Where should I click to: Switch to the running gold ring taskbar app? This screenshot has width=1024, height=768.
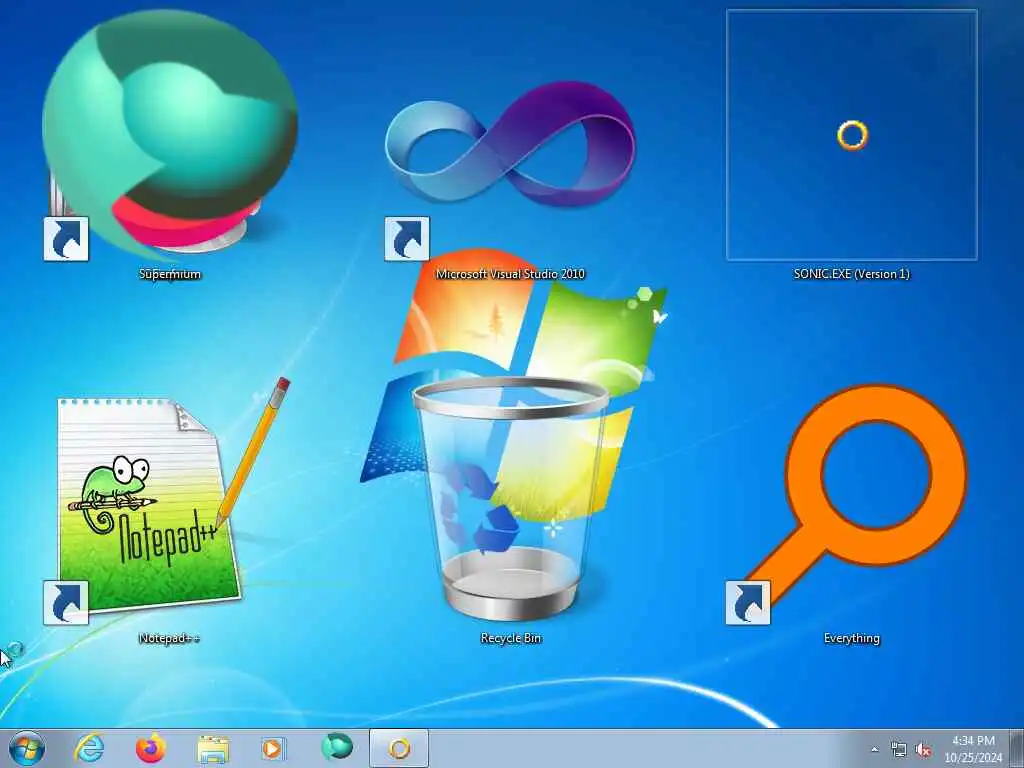tap(399, 748)
